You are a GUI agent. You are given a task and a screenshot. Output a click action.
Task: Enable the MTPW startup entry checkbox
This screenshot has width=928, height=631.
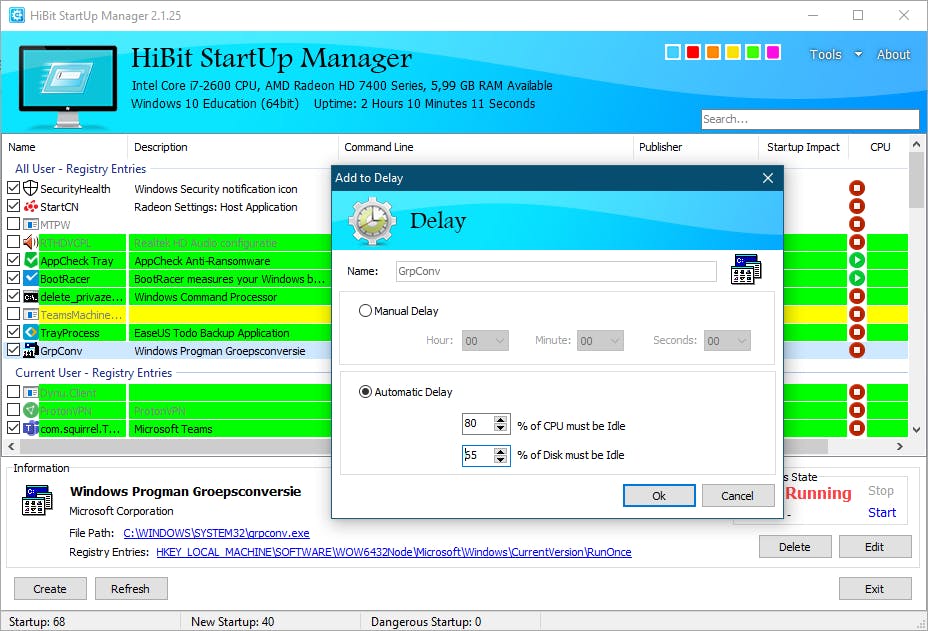coord(13,224)
